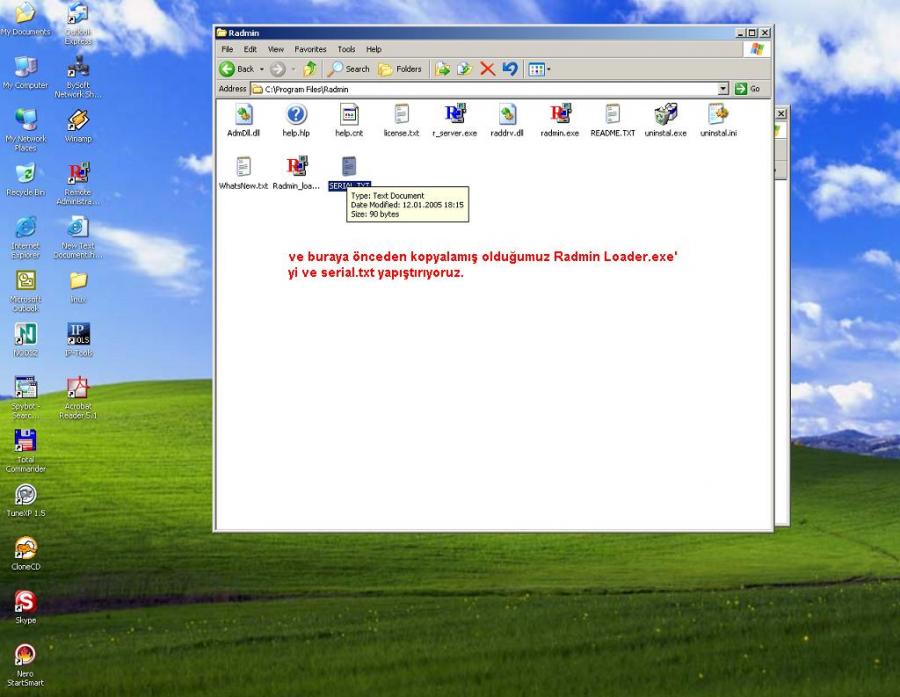900x697 pixels.
Task: Click the Undo toolbar icon
Action: (510, 69)
